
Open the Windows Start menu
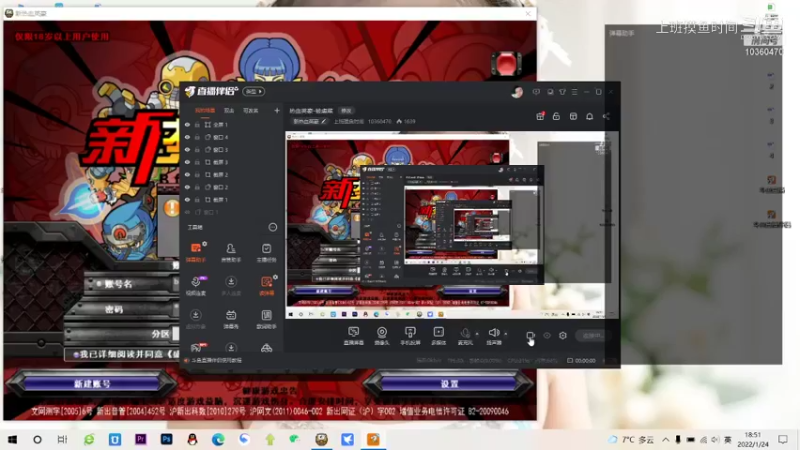click(12, 439)
